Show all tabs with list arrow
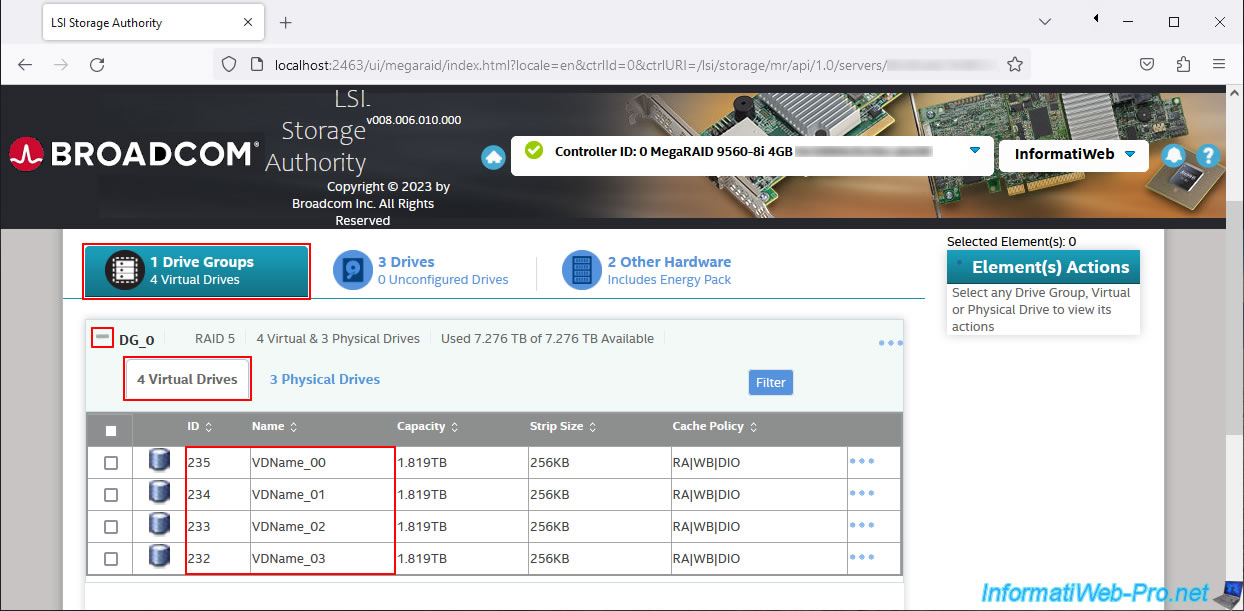Viewport: 1244px width, 611px height. pos(1044,21)
